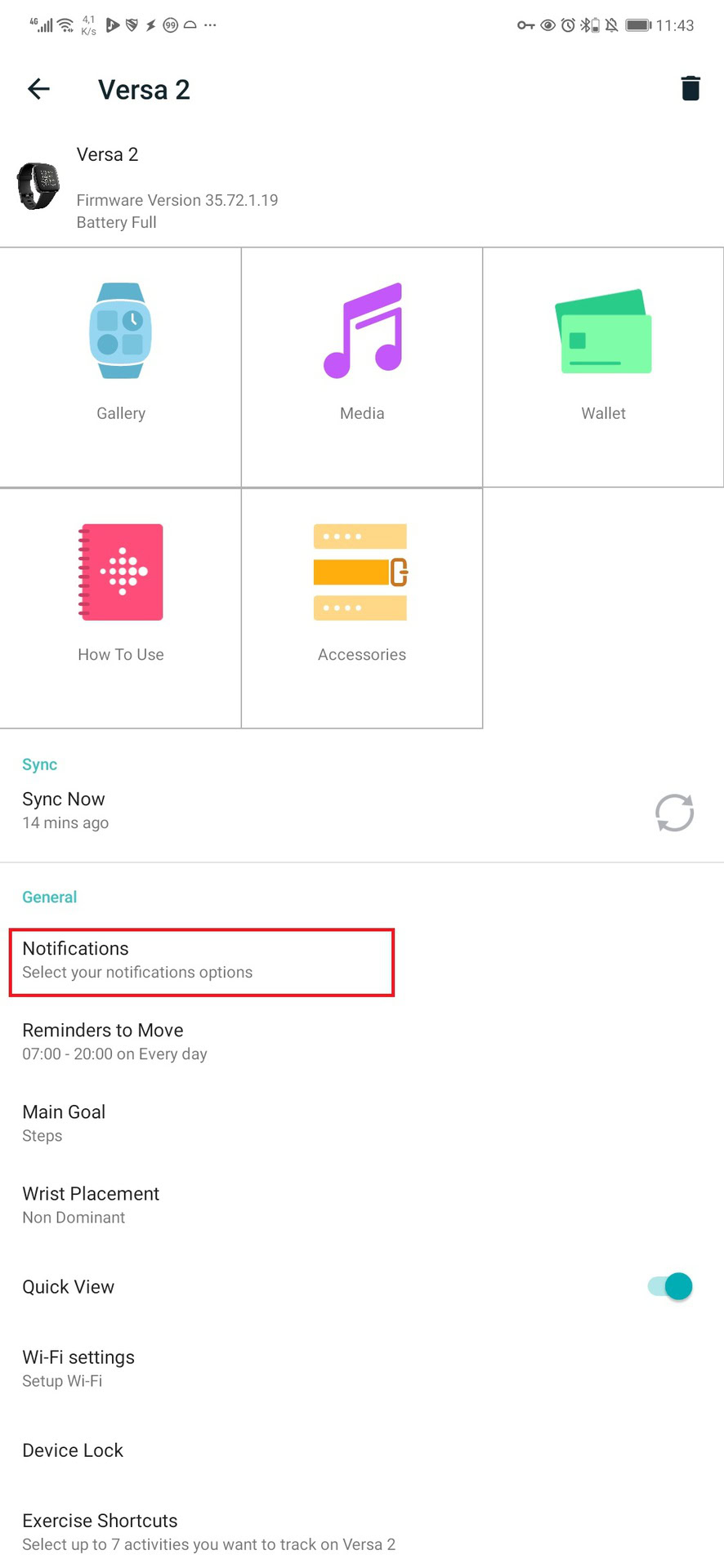Open the How To Use guide icon
Screen dimensions: 724x1568
pos(121,572)
